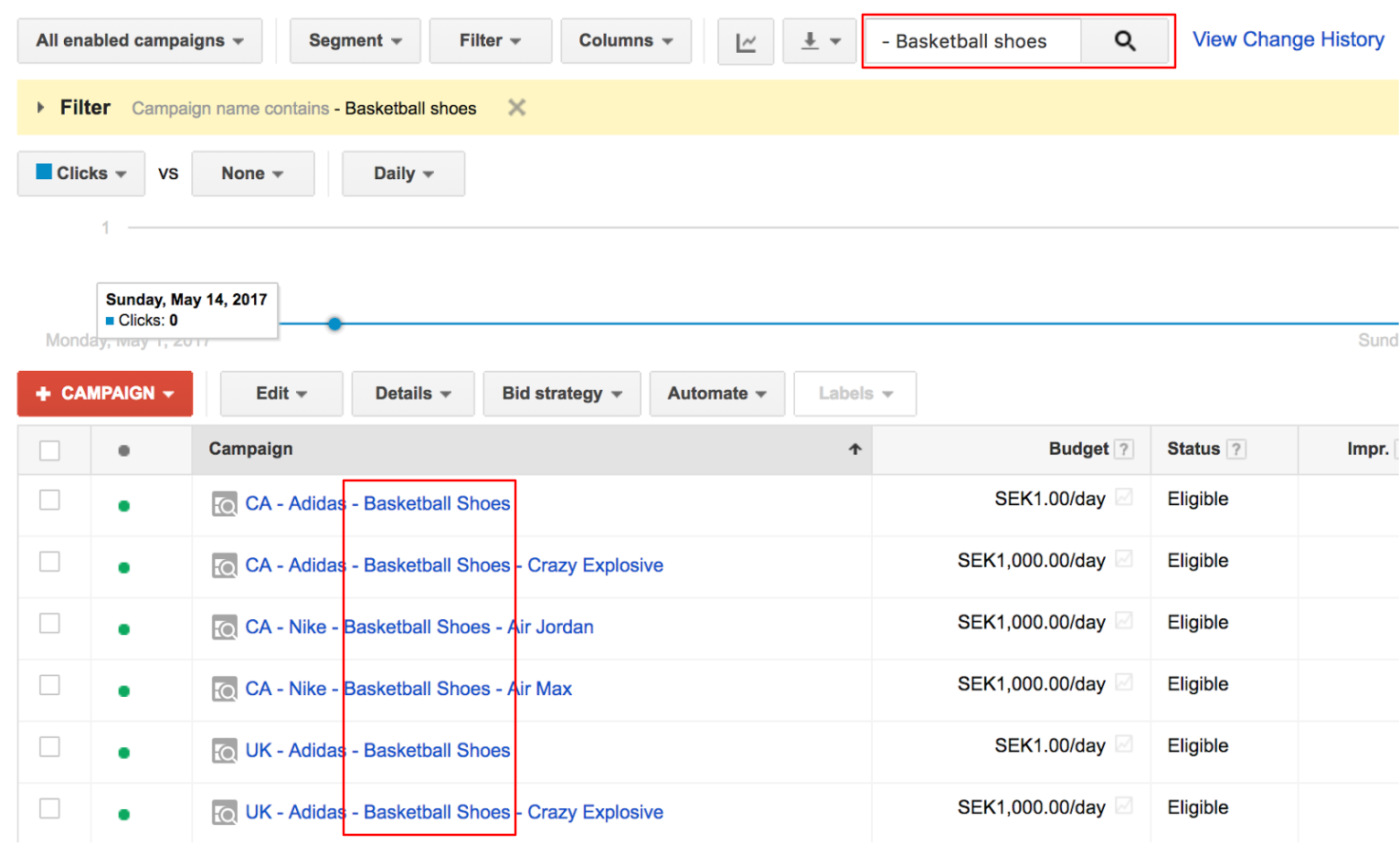The image size is (1400, 844).
Task: Toggle the select-all checkbox in table header
Action: coord(50,450)
